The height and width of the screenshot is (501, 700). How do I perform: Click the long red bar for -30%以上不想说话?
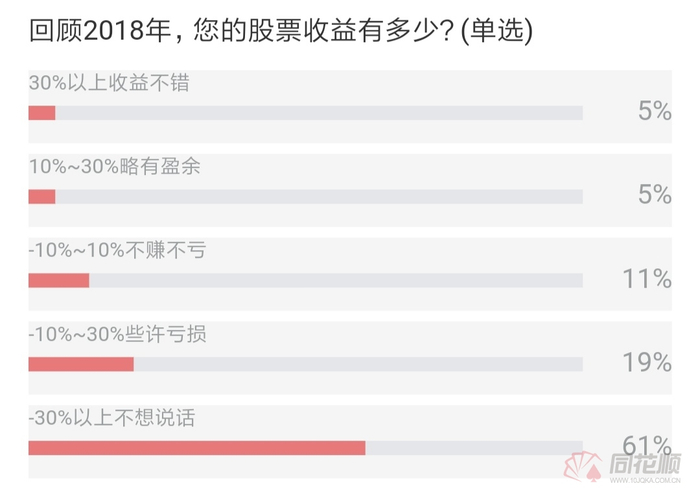[x=197, y=448]
